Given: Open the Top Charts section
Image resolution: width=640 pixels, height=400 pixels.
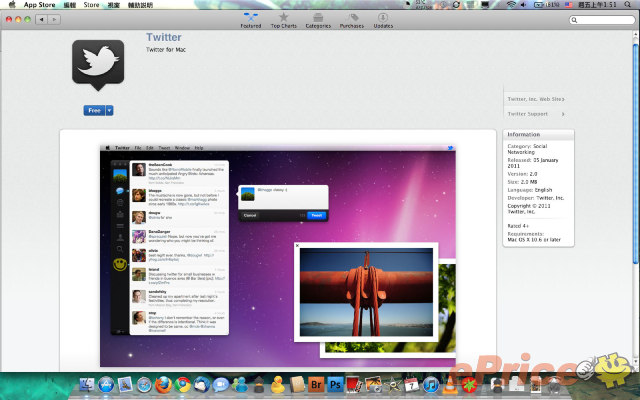Looking at the screenshot, I should tap(284, 20).
